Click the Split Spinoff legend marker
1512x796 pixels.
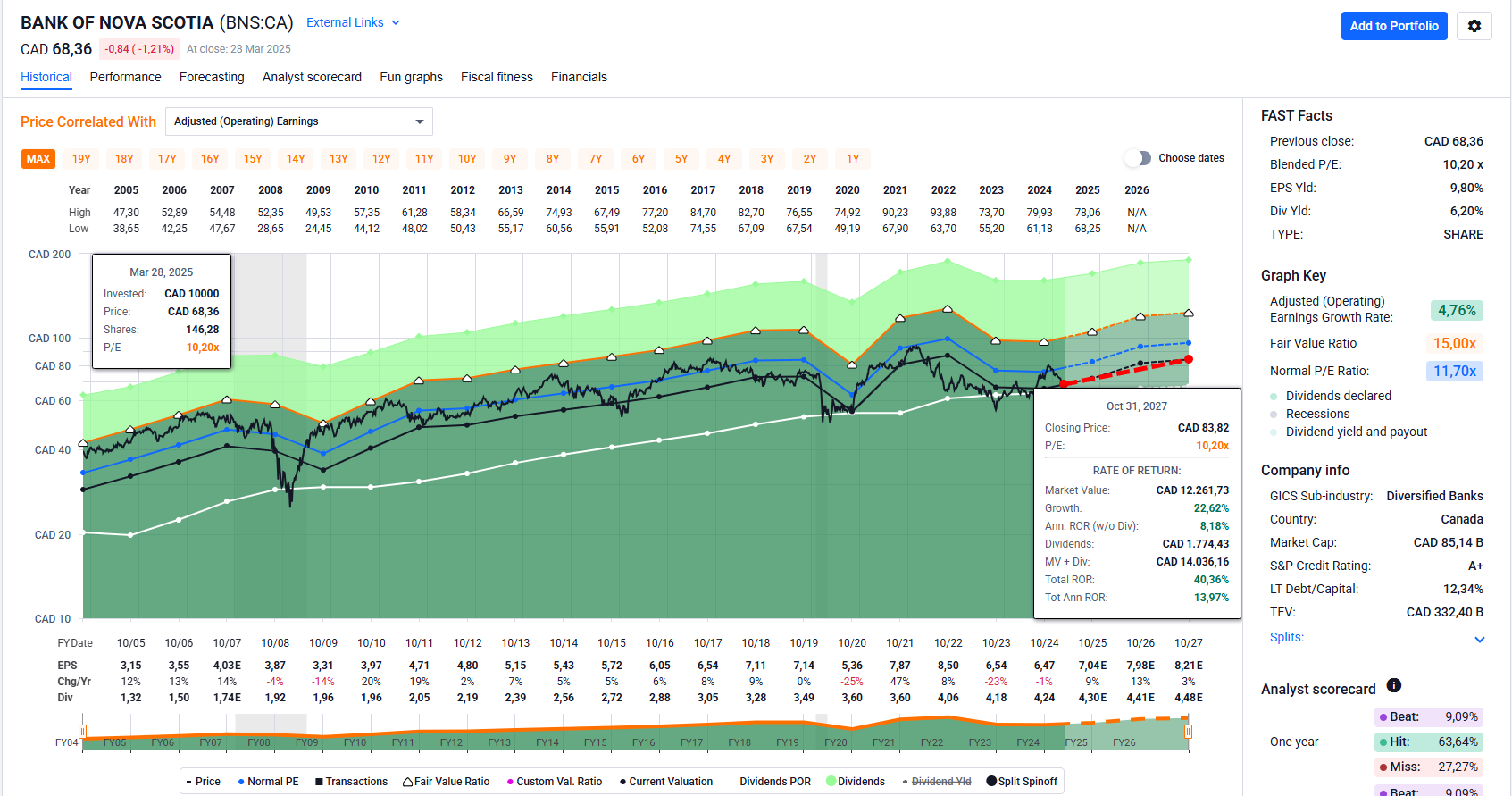click(991, 782)
